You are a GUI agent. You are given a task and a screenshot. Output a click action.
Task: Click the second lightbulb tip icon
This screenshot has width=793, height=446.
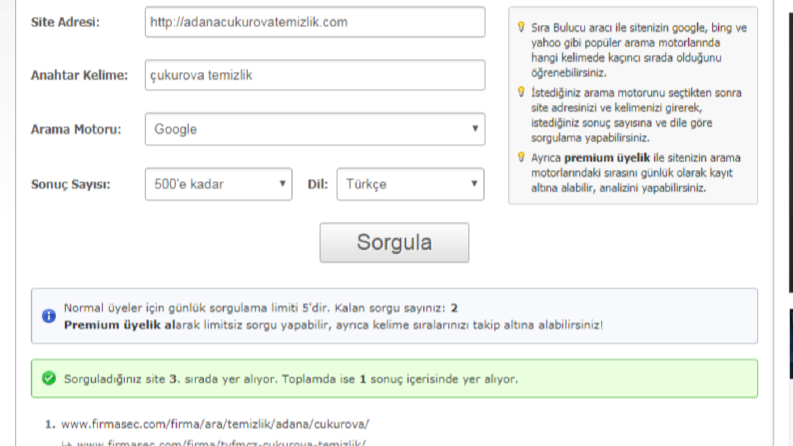(x=521, y=92)
